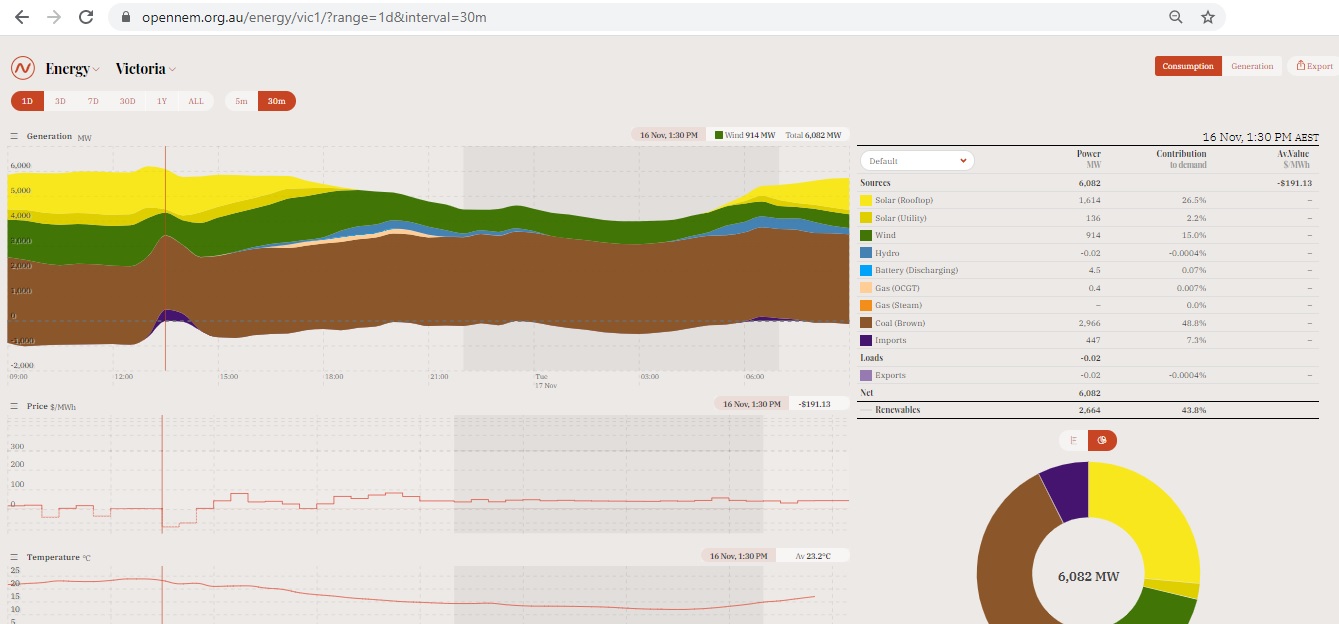Click the Sources row label

click(875, 183)
